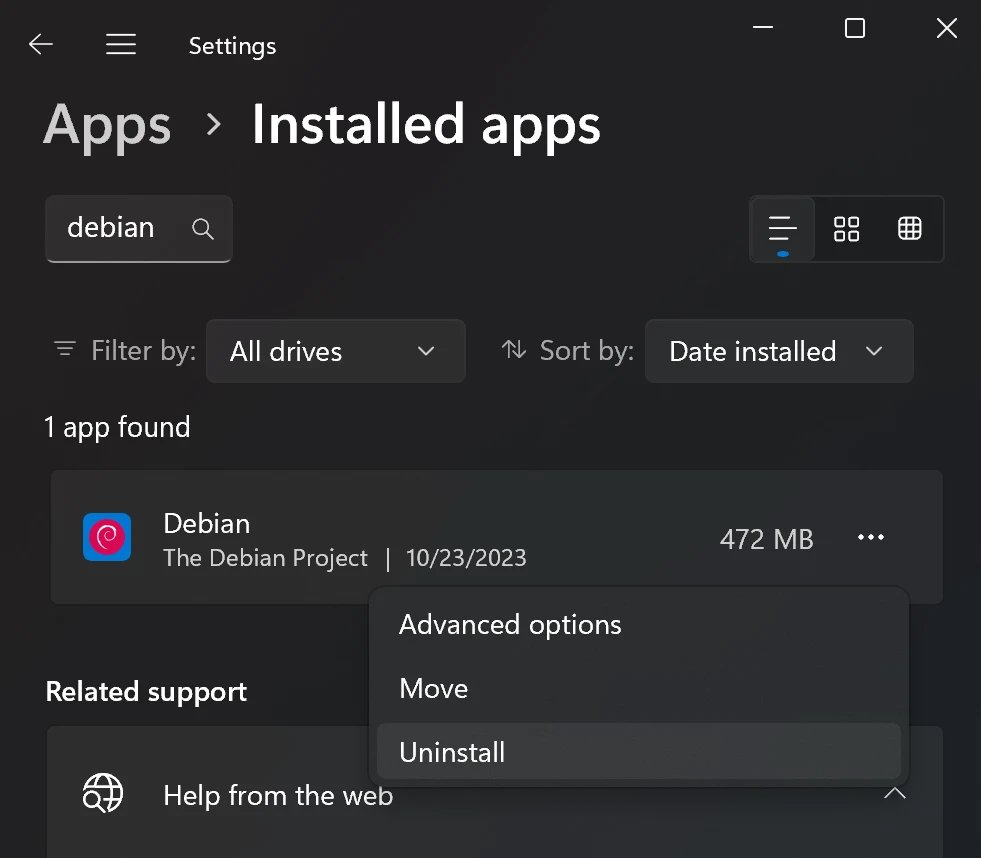Open the All drives filter dropdown
The width and height of the screenshot is (981, 858).
tap(335, 351)
